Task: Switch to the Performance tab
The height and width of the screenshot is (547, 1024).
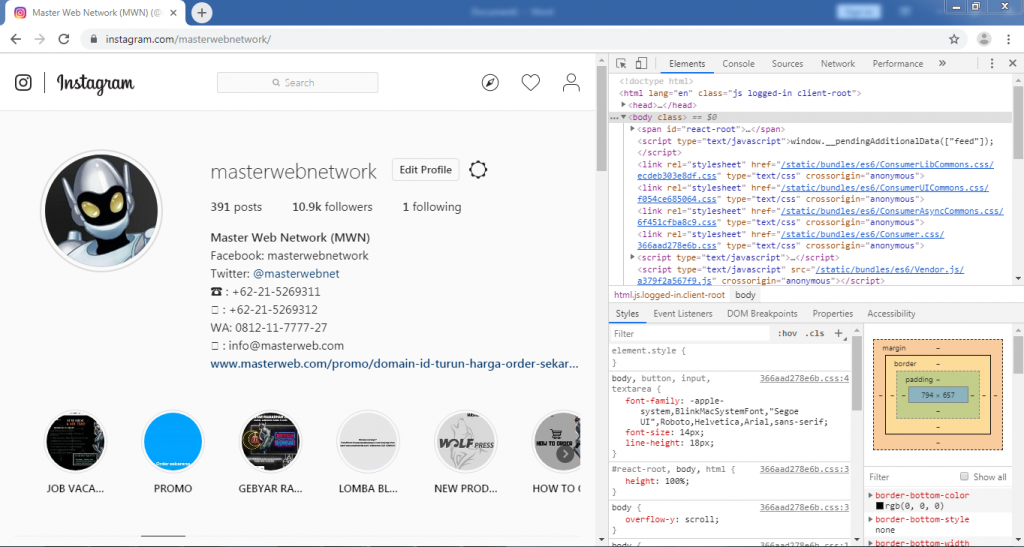Action: point(897,63)
